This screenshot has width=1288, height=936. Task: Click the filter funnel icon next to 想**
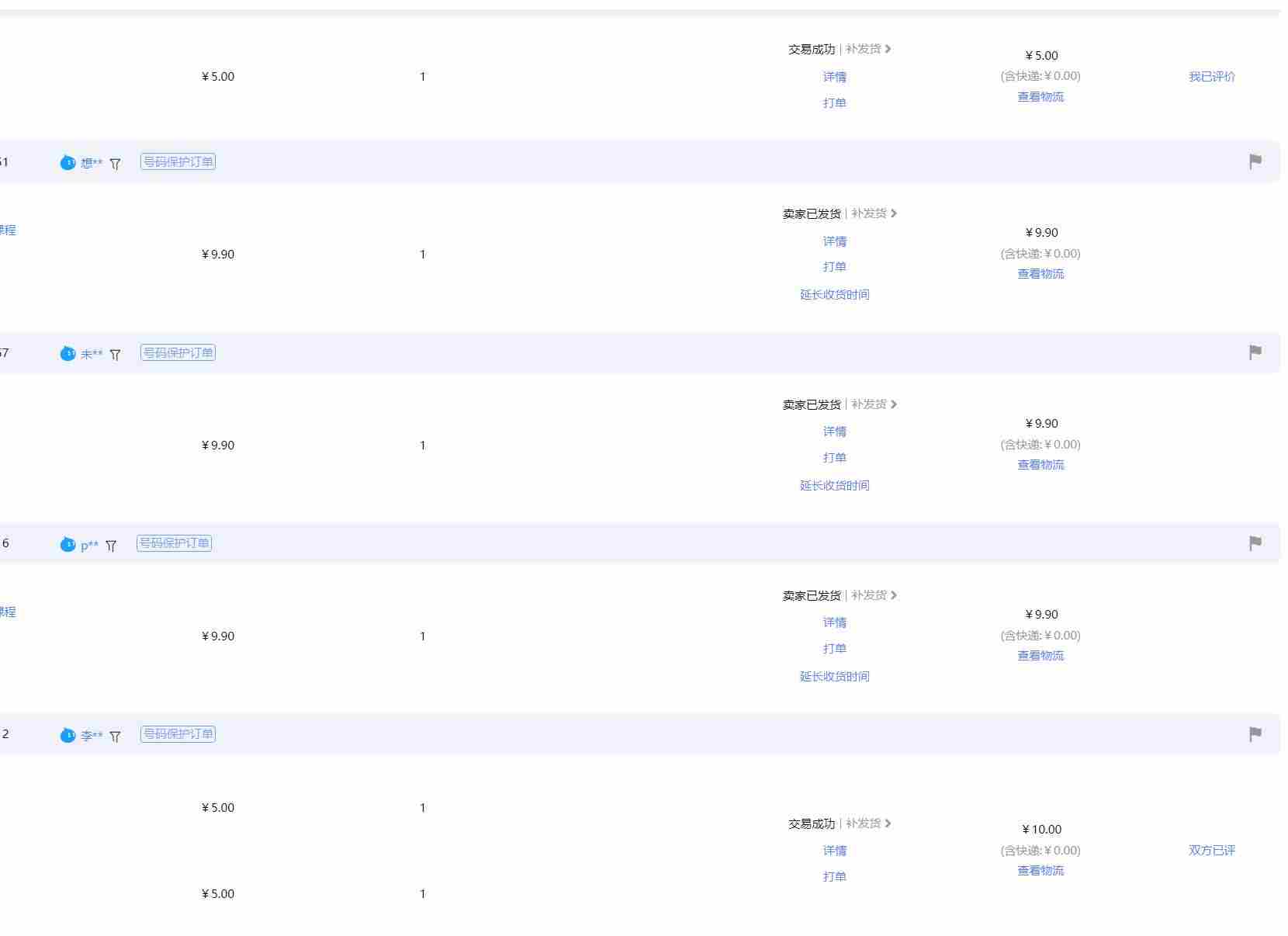coord(115,164)
